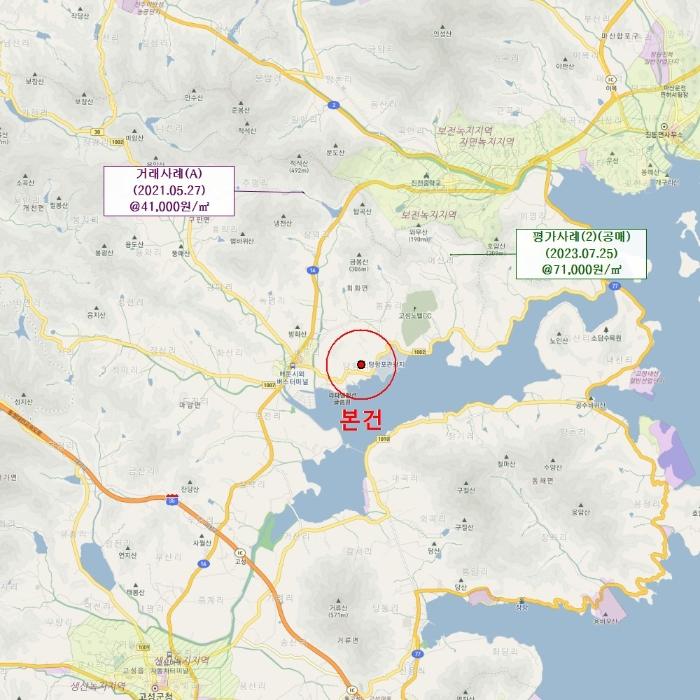Screen dimensions: 700x700
Task: Click route 77 shield near top-right coast
Action: (x=615, y=286)
